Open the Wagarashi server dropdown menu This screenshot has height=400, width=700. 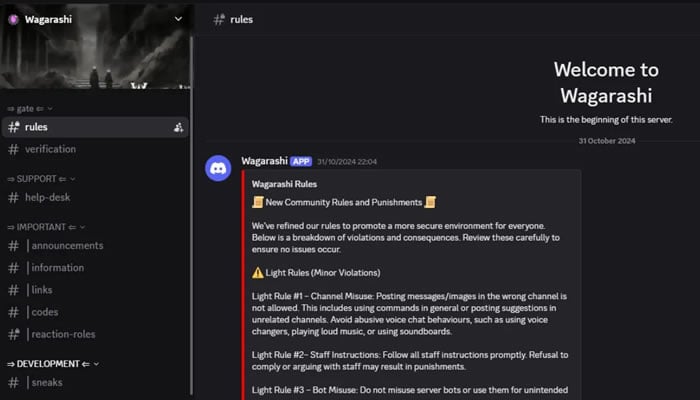[x=178, y=19]
